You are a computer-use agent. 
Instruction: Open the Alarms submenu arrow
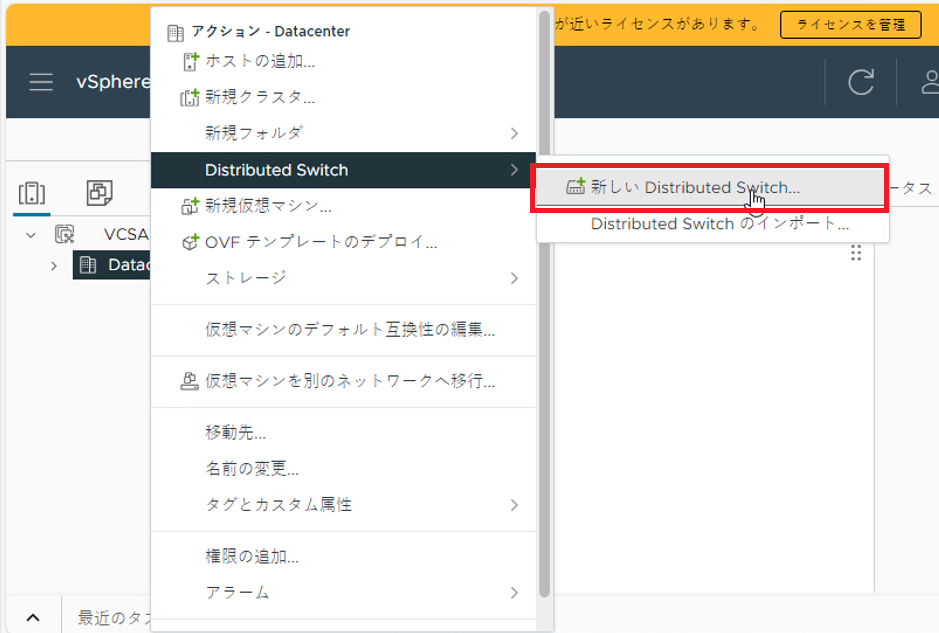tap(514, 592)
